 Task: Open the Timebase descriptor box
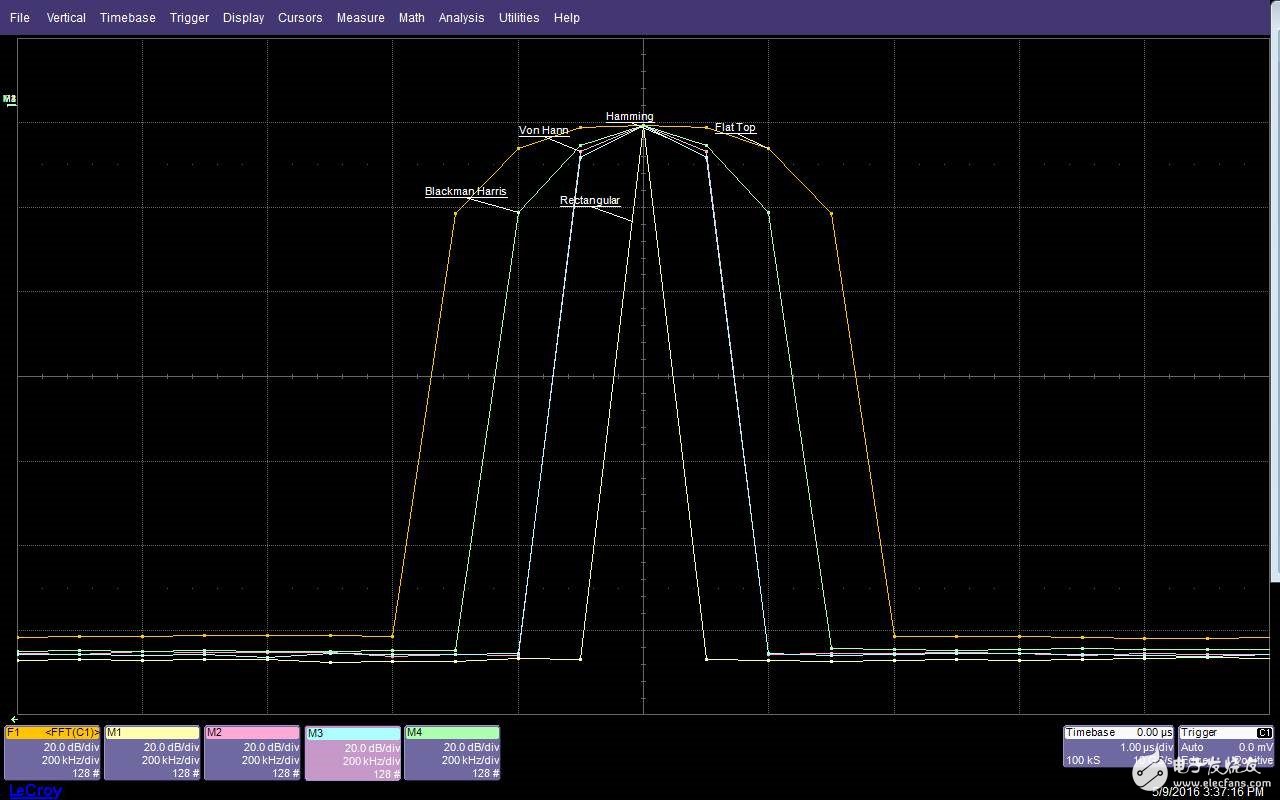click(1118, 747)
